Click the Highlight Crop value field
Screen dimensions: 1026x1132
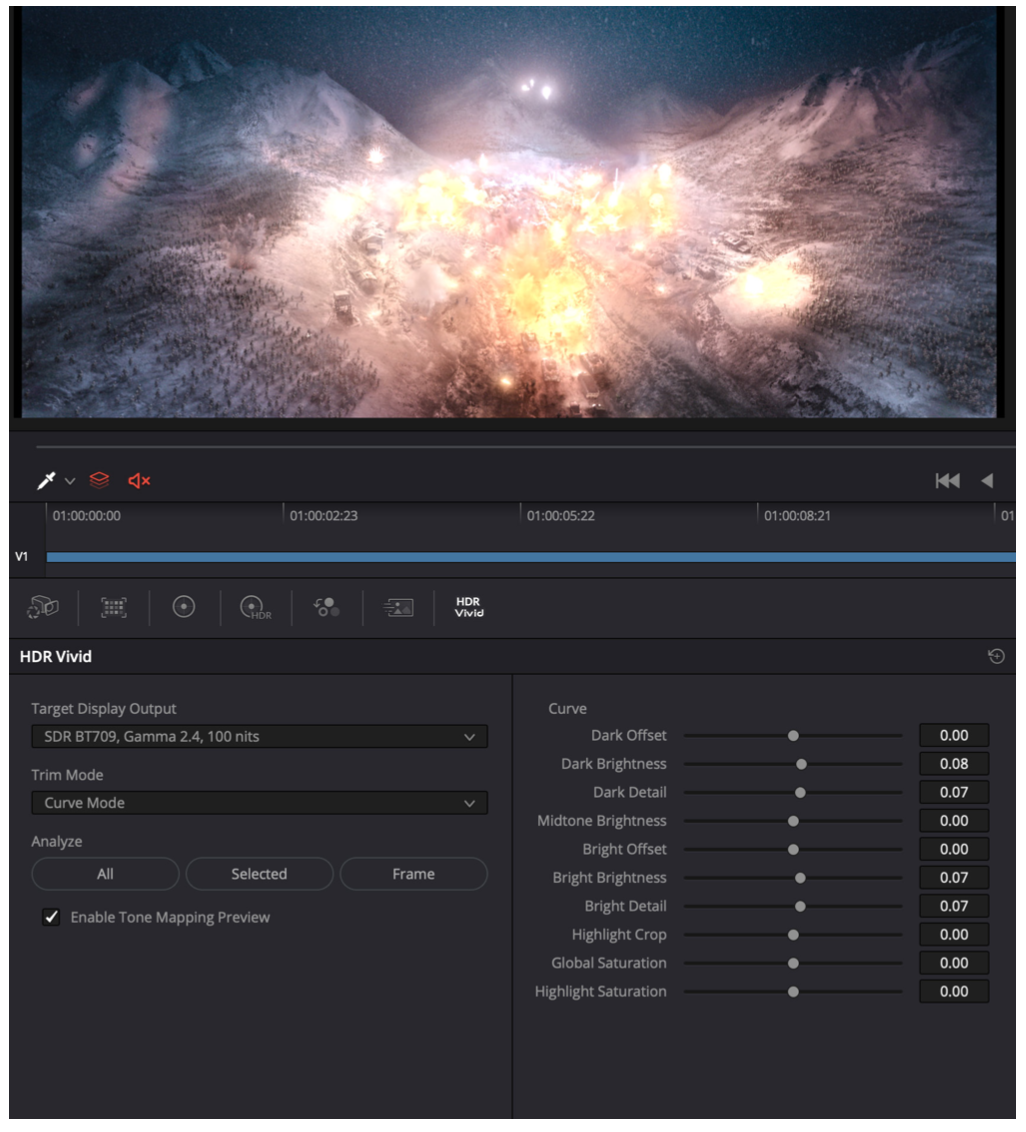coord(954,935)
